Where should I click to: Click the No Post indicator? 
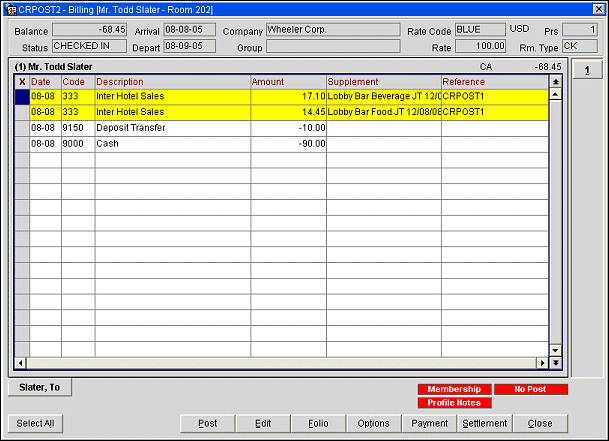tap(531, 389)
